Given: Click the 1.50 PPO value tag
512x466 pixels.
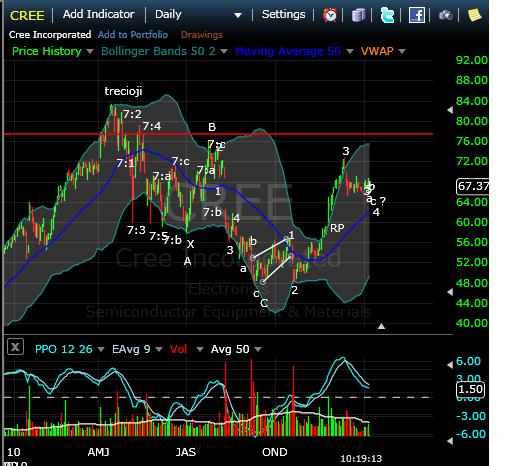Looking at the screenshot, I should (470, 389).
